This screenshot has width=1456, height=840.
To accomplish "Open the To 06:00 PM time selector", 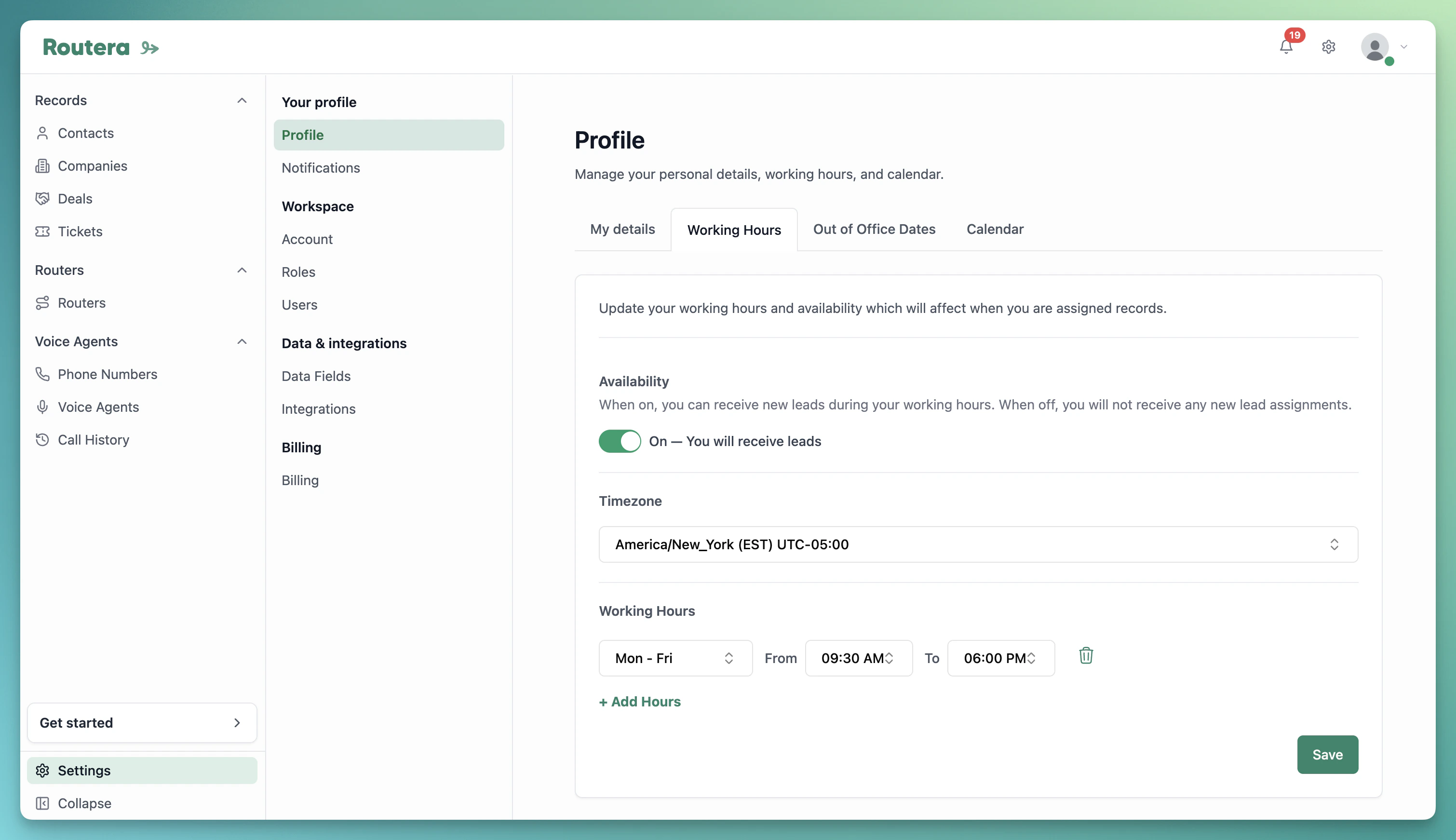I will pos(1001,658).
